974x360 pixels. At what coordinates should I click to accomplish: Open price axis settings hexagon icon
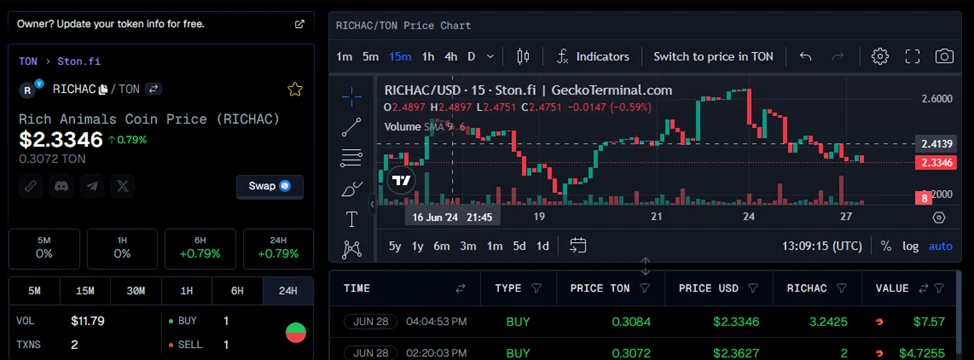click(x=939, y=217)
